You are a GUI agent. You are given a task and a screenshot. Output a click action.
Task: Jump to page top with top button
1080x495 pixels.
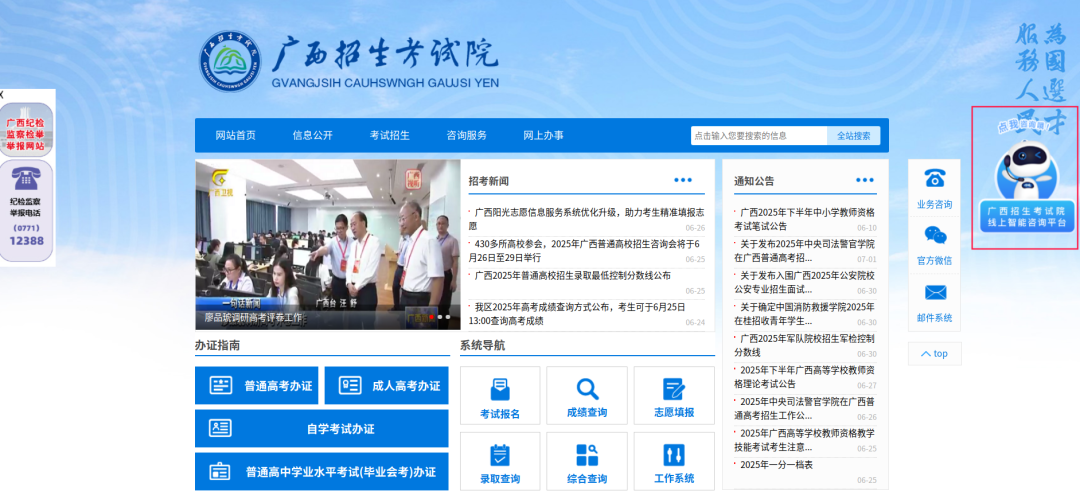click(934, 354)
